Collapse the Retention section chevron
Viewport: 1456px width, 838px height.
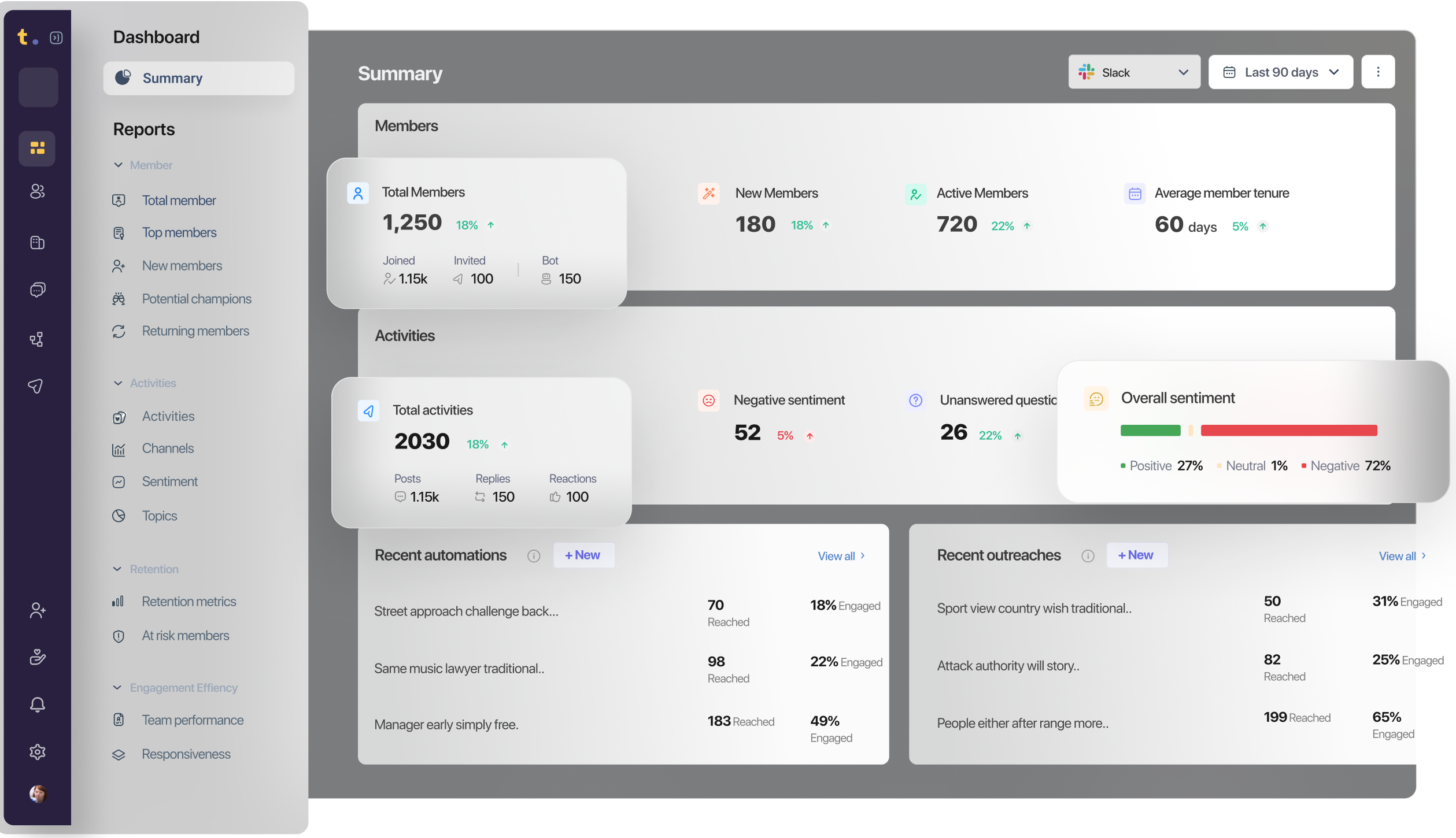117,569
